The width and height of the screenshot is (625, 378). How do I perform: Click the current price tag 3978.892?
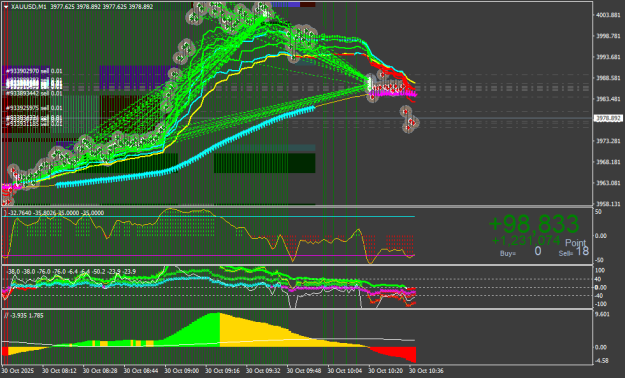coord(608,118)
